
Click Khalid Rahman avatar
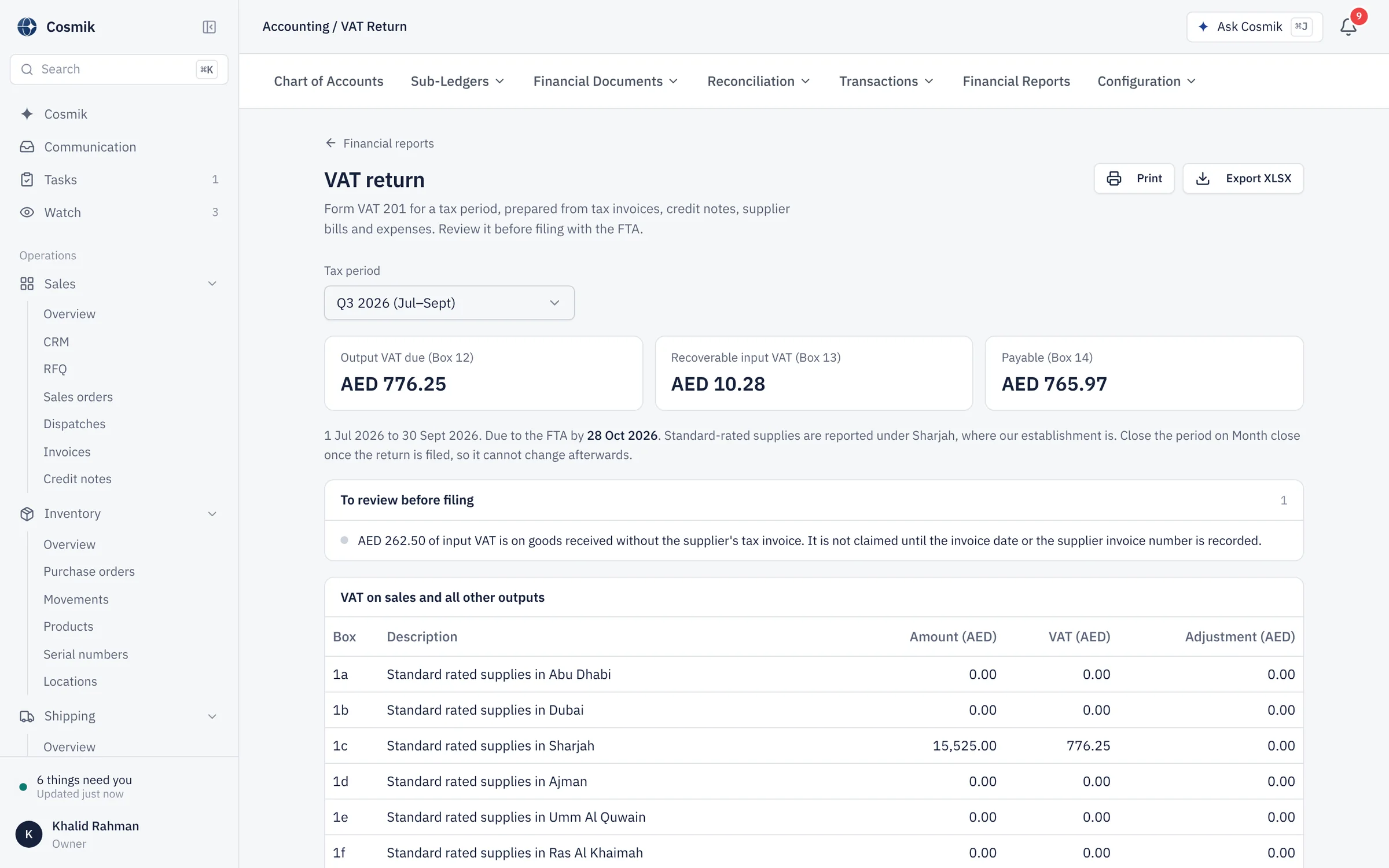[29, 834]
